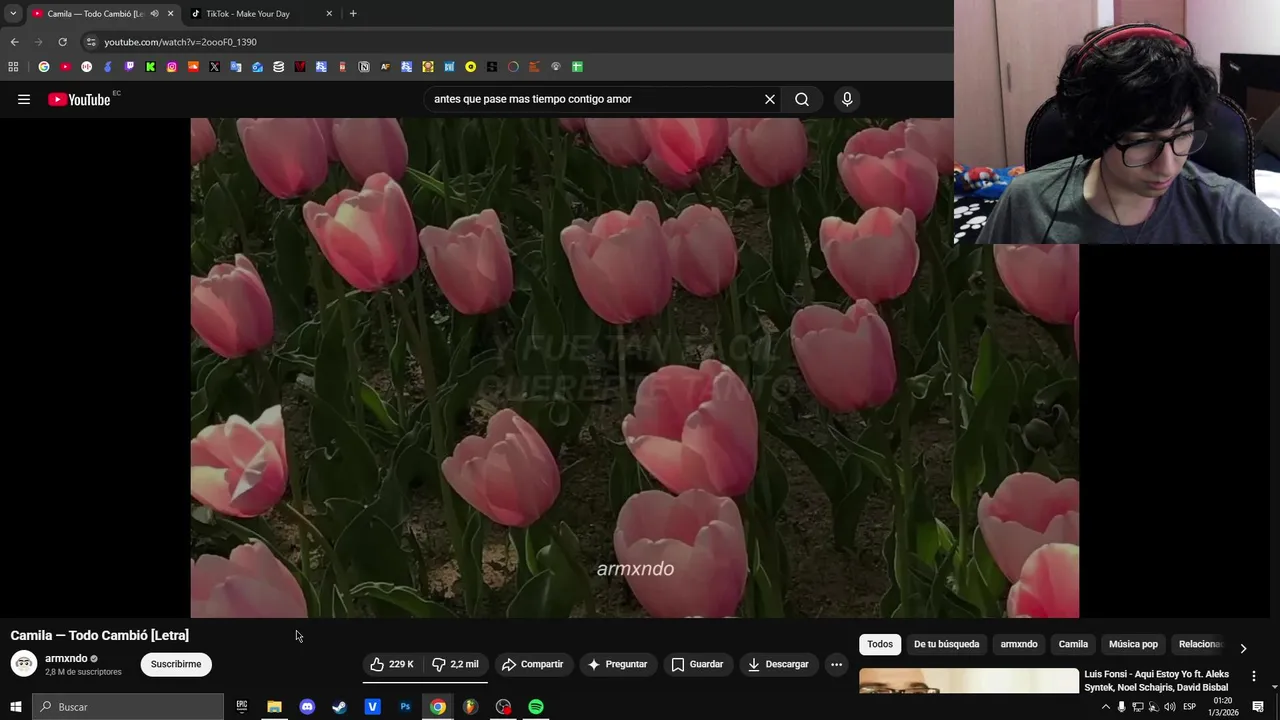Open the armxndo channel name link
Viewport: 1280px width, 720px height.
pyautogui.click(x=66, y=658)
